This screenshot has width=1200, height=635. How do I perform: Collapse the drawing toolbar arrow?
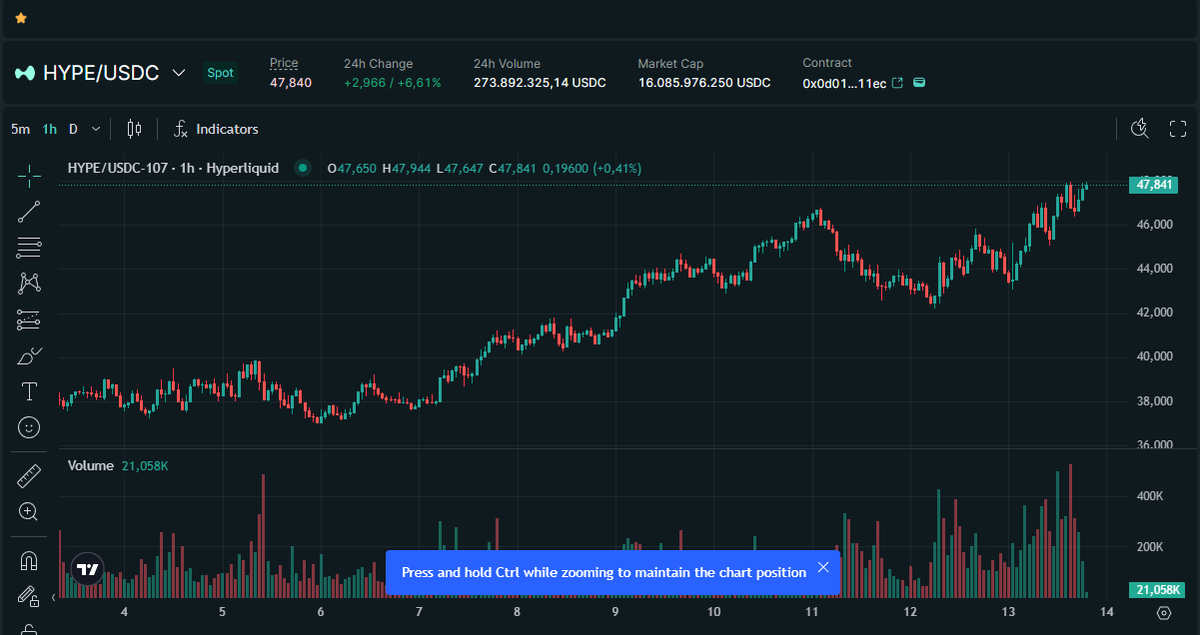(53, 599)
